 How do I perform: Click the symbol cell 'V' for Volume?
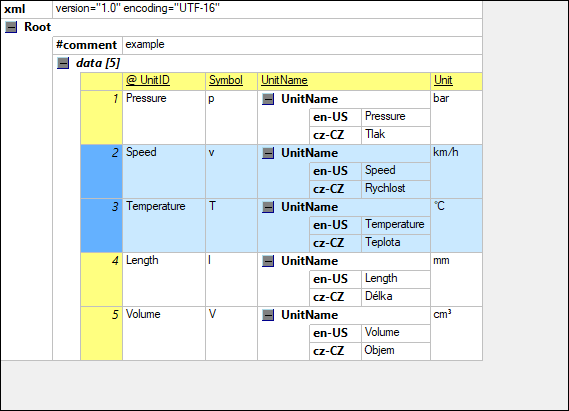(x=232, y=333)
